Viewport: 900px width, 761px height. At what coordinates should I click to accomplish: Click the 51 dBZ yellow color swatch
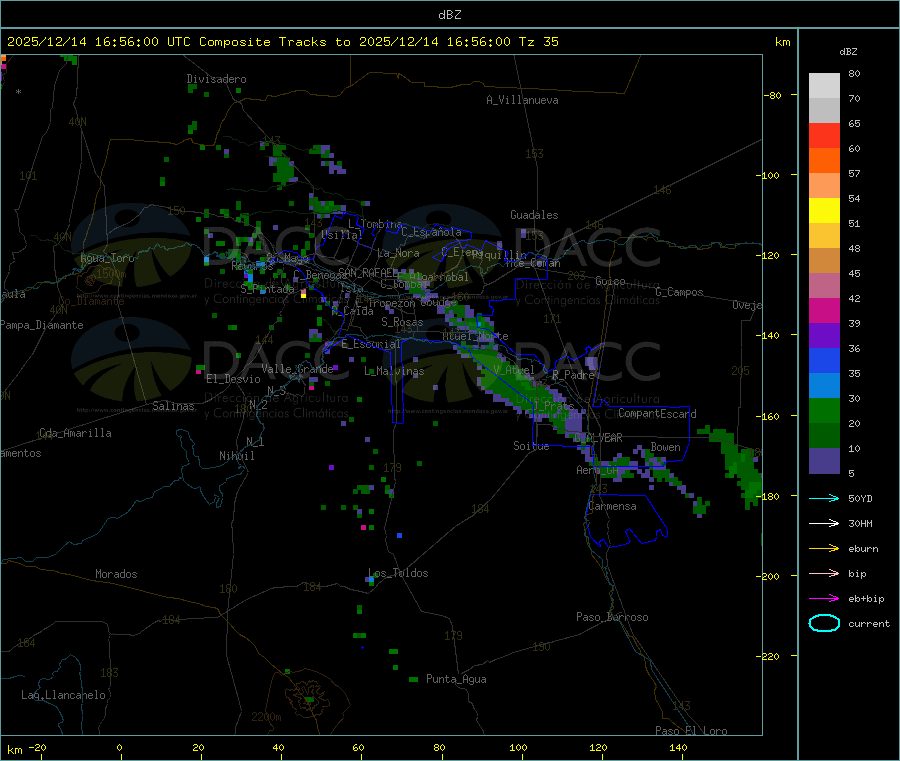(x=824, y=211)
